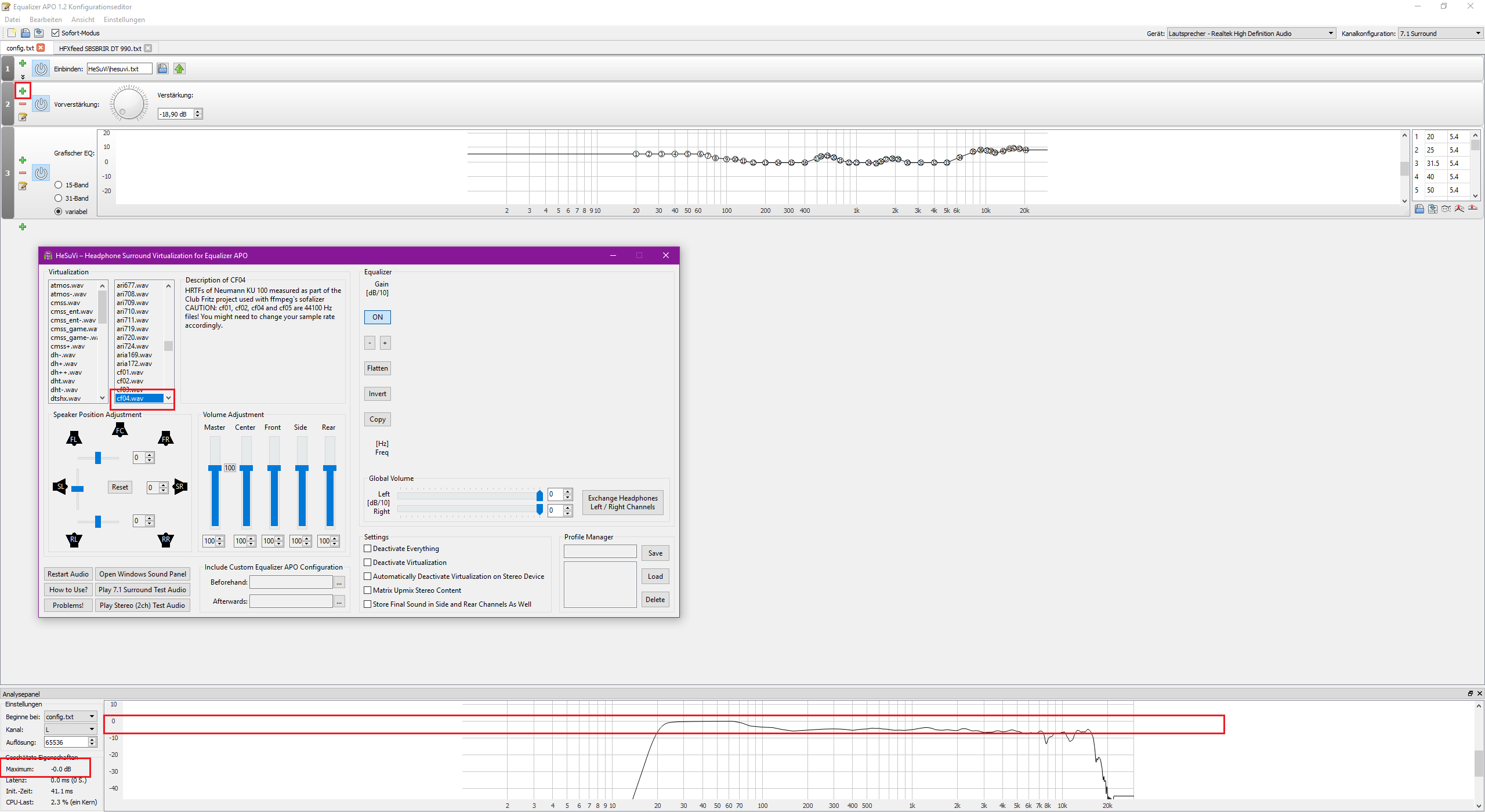The image size is (1485, 812).
Task: Click the new file toolbar icon
Action: (12, 33)
